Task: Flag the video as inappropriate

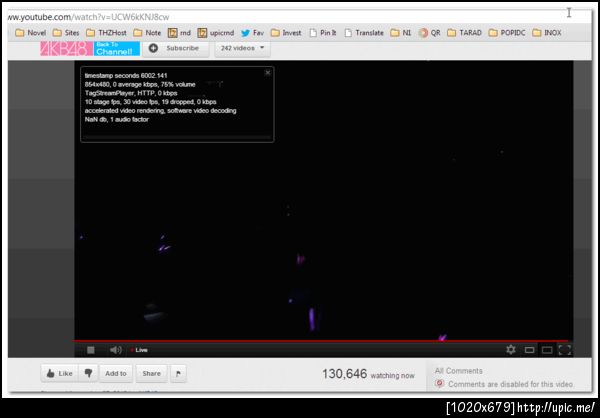Action: click(178, 373)
